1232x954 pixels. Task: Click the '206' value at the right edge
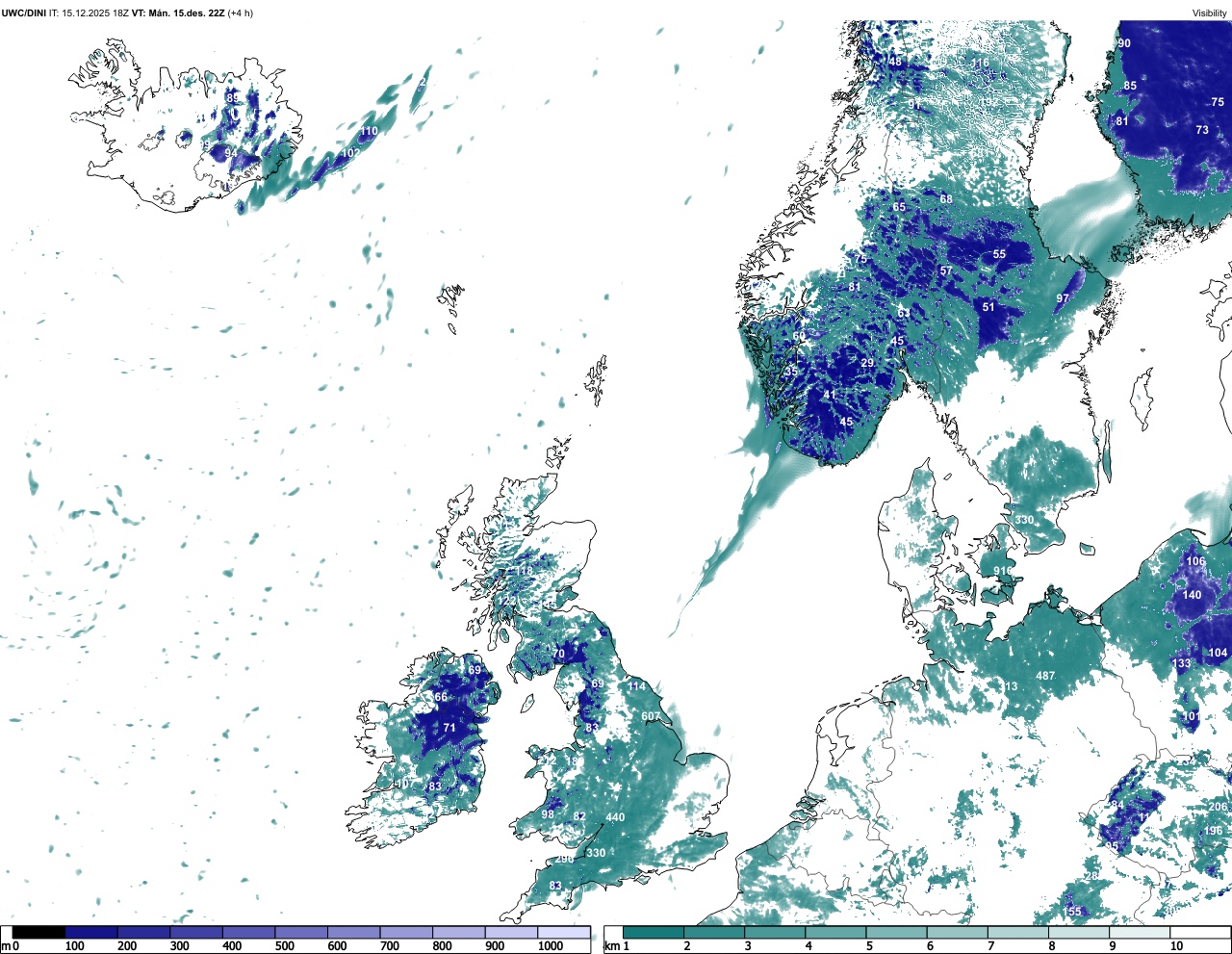pos(1219,807)
